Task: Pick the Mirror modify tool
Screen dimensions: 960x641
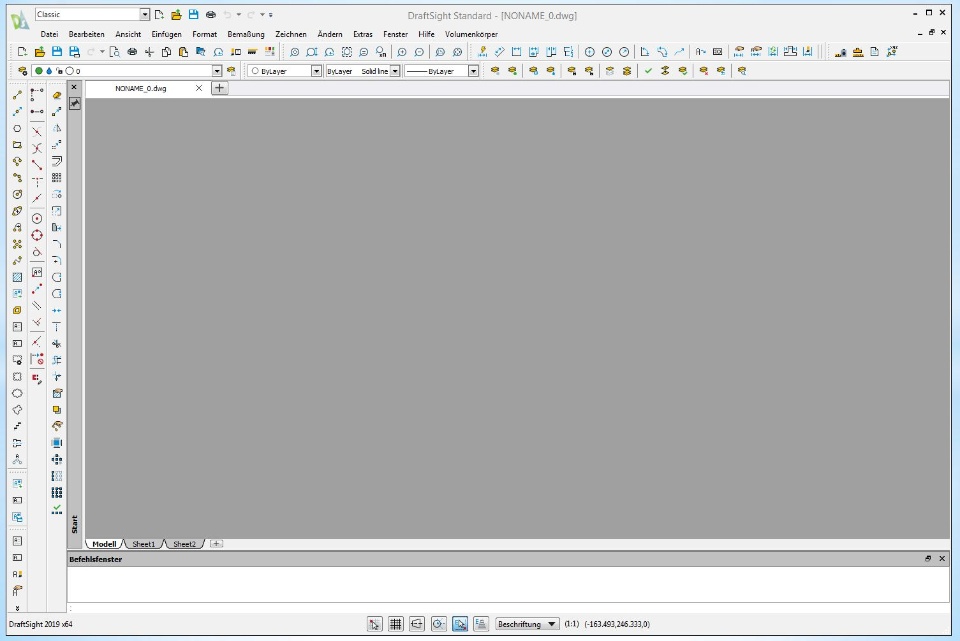Action: click(57, 129)
